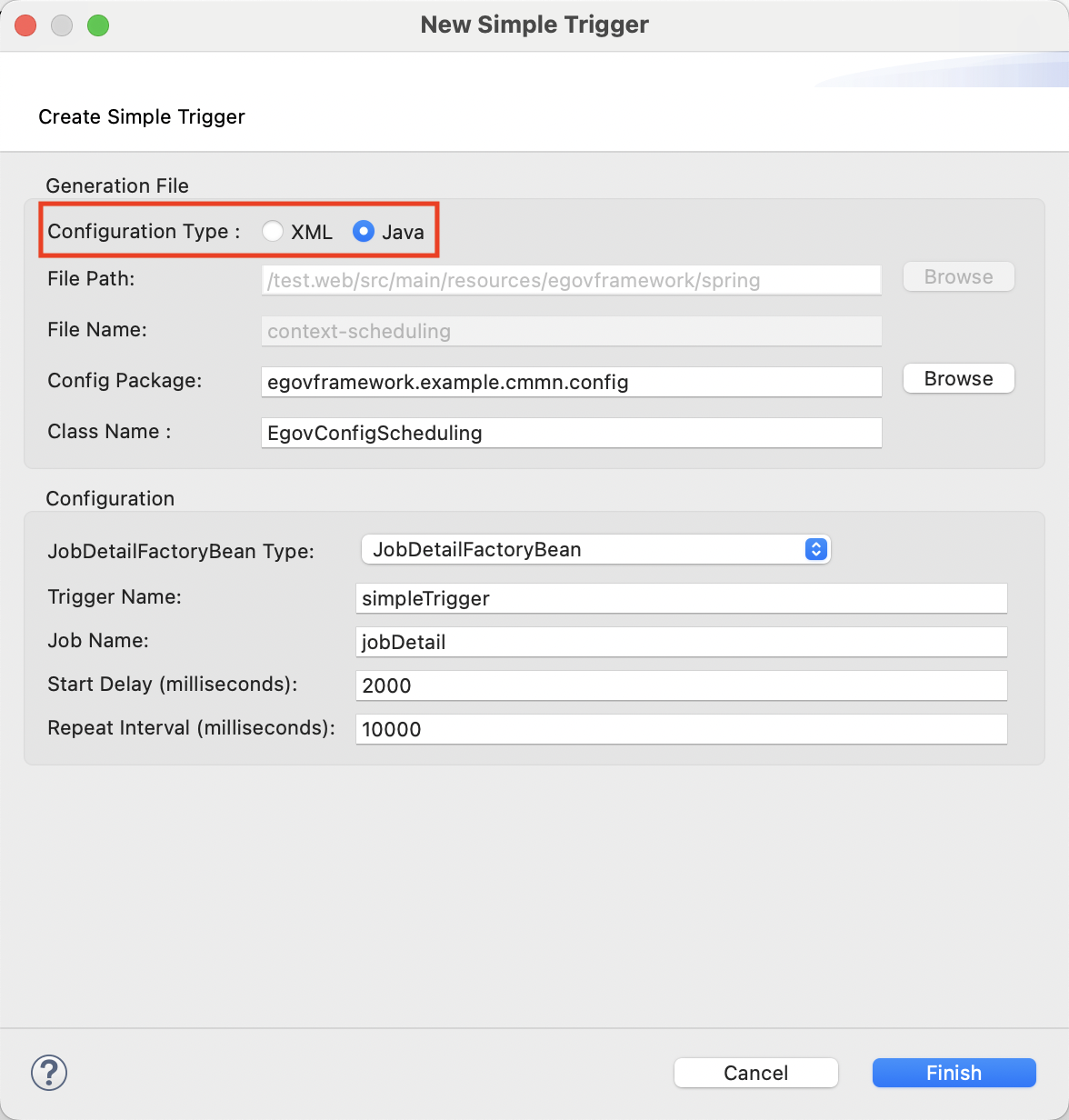1069x1120 pixels.
Task: Close the New Simple Trigger dialog window
Action: (x=25, y=25)
